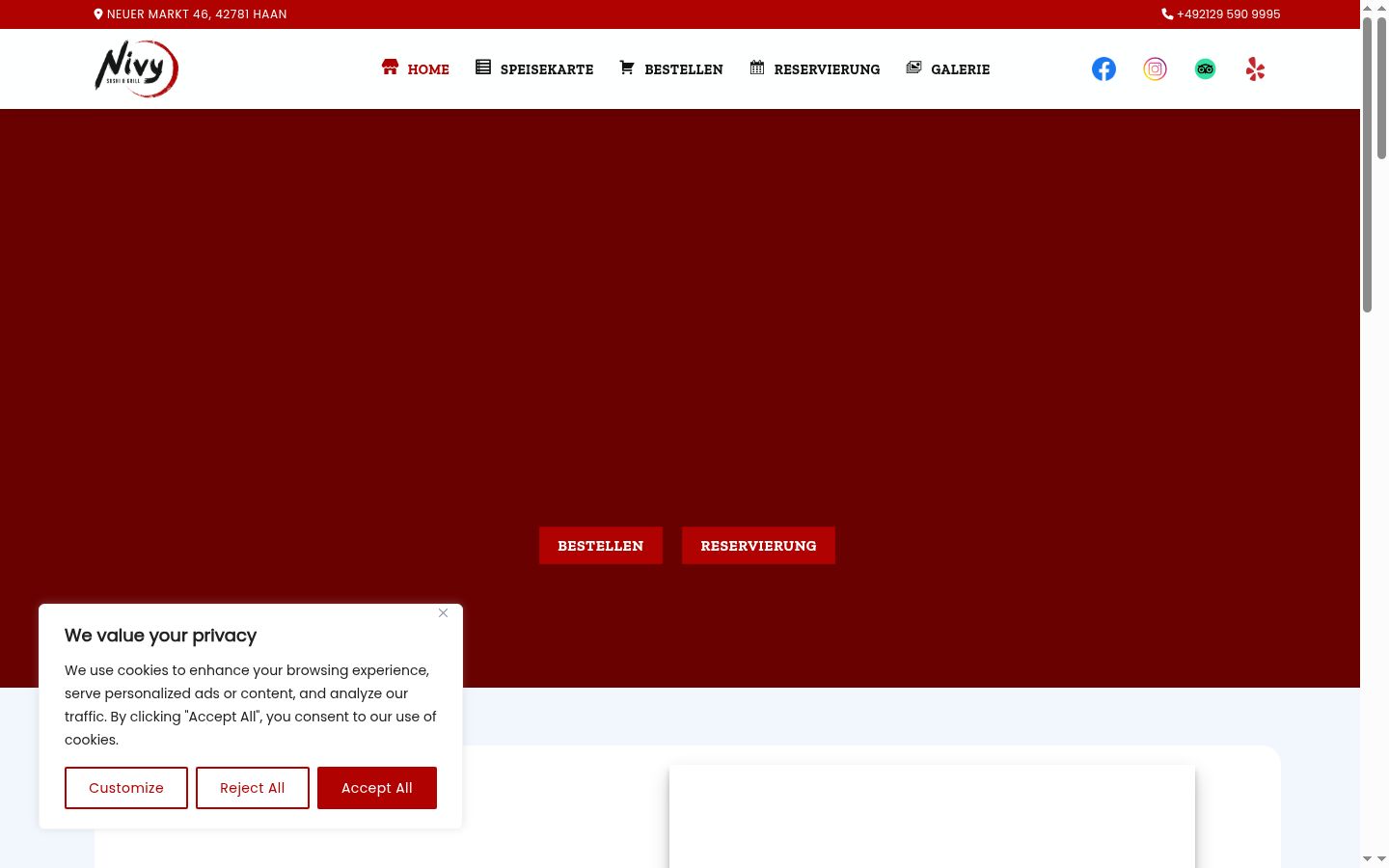Click the calendar icon beside RESERVIERUNG
This screenshot has width=1389, height=868.
point(757,68)
